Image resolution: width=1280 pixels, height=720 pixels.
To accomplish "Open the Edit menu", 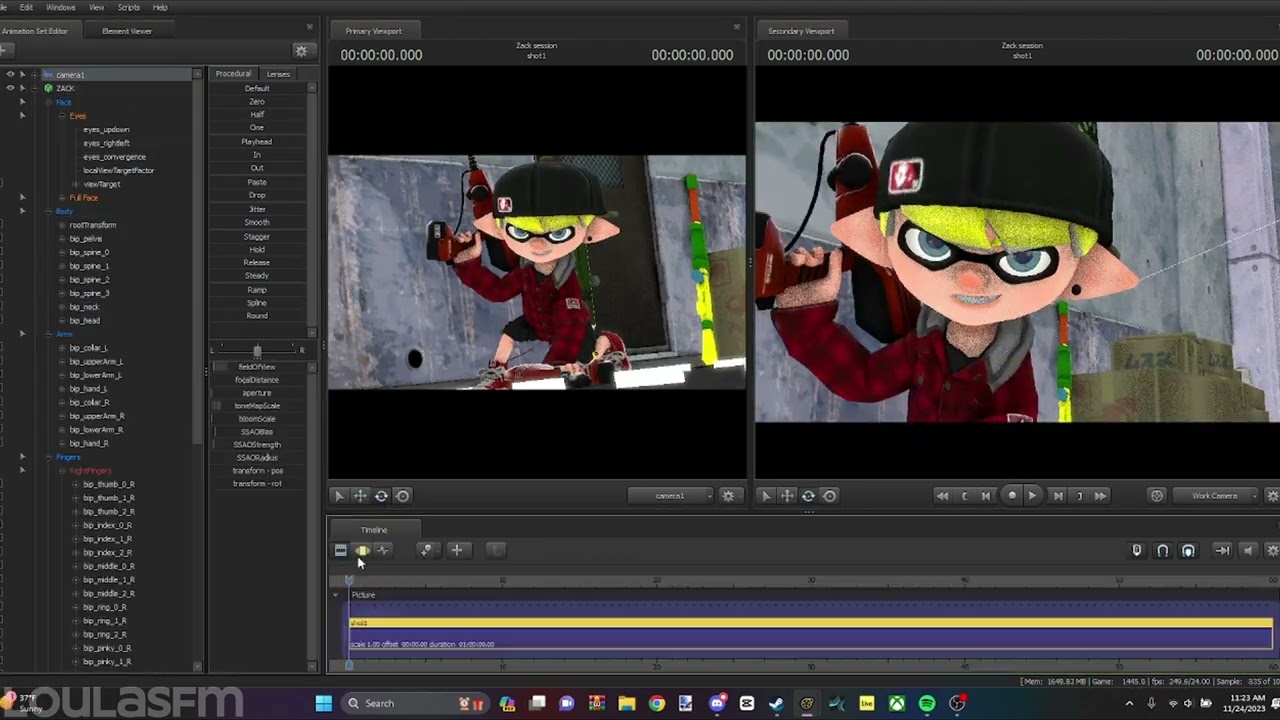I will (26, 7).
